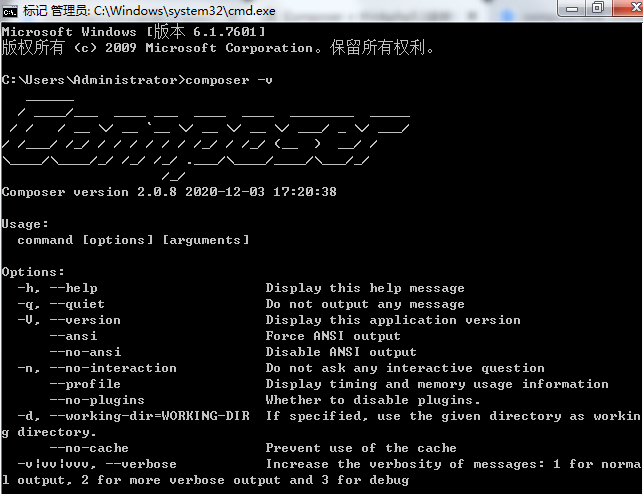Click 'Prevent use of the cache' description
The width and height of the screenshot is (643, 494).
click(361, 448)
